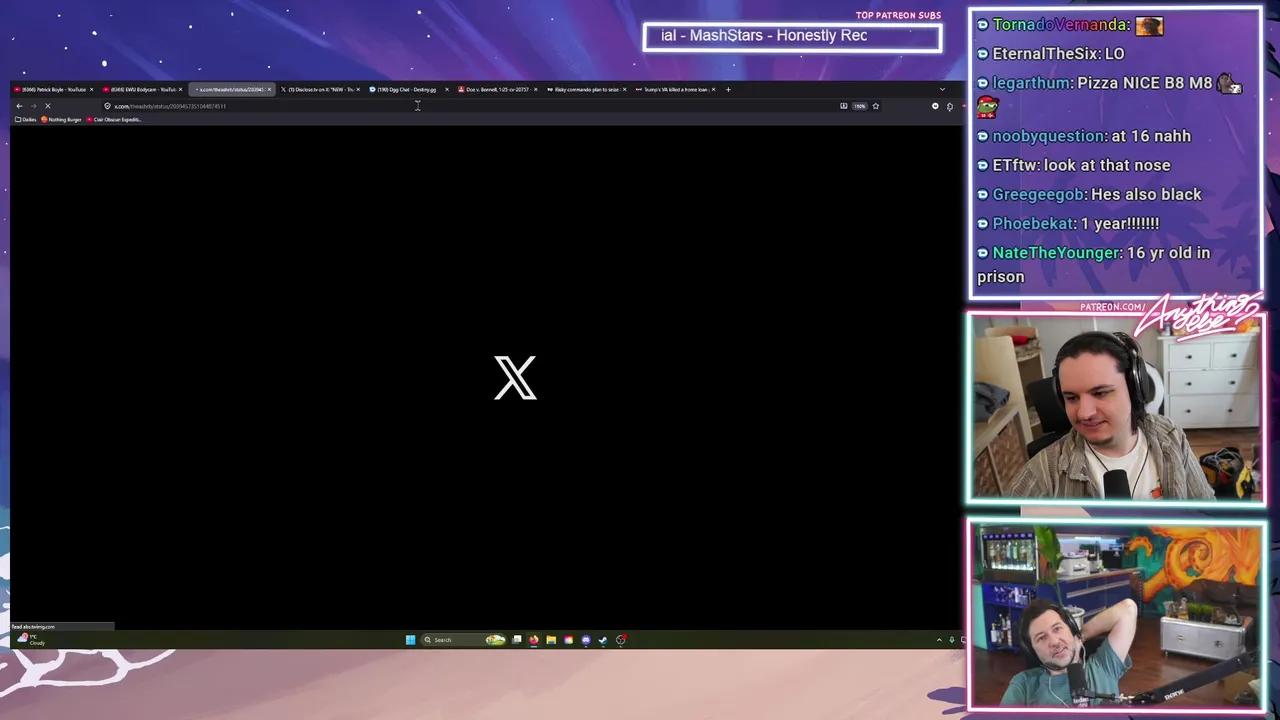
Task: Click the X logo on loading page
Action: click(x=515, y=378)
